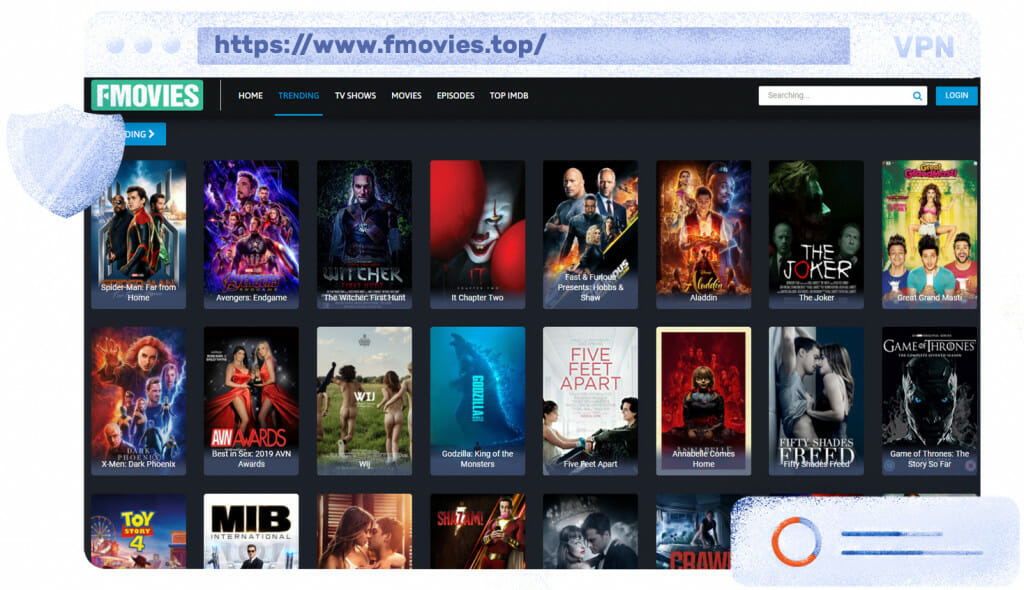Viewport: 1024px width, 590px height.
Task: Open the HOME menu item
Action: click(250, 95)
